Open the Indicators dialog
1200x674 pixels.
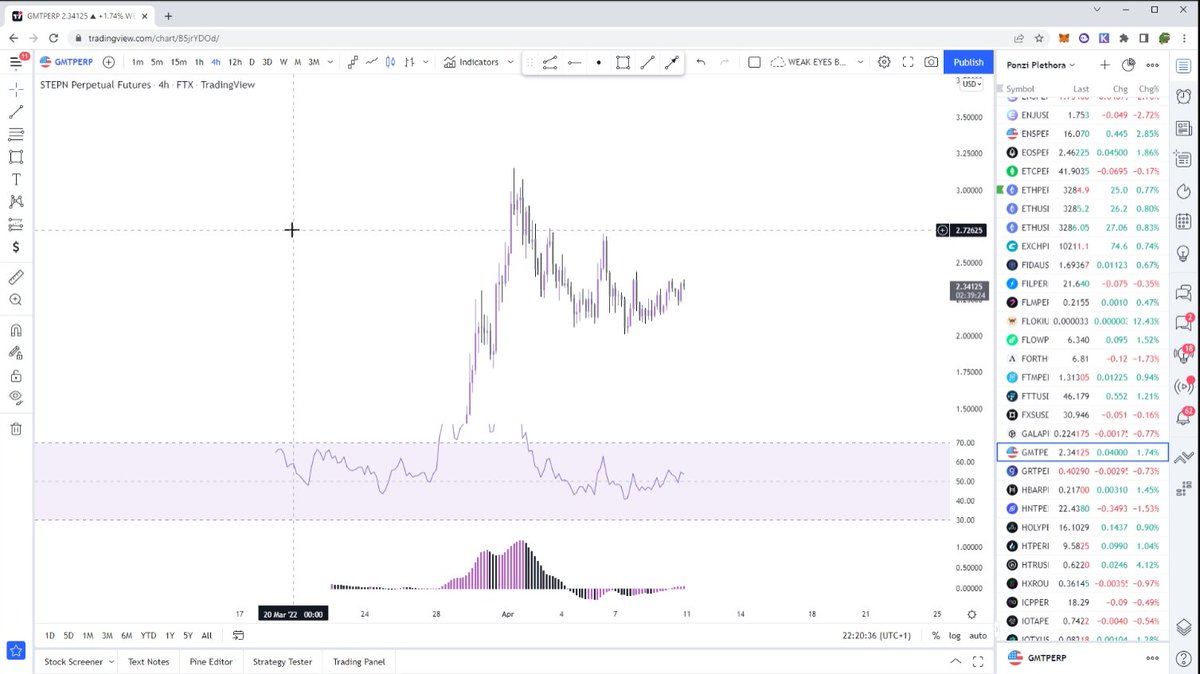click(x=471, y=62)
